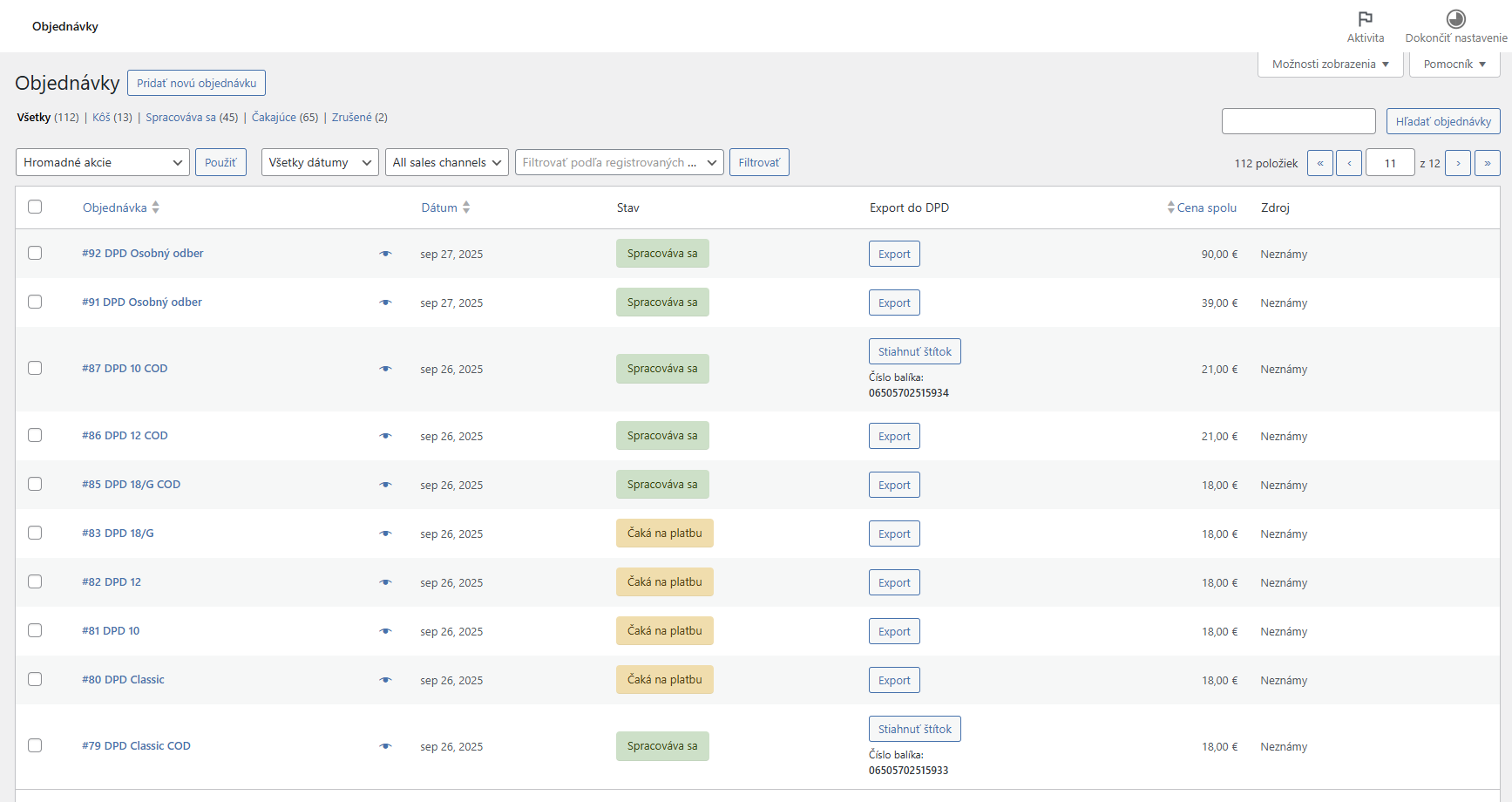Viewport: 1512px width, 802px height.
Task: Open All sales channels dropdown
Action: point(446,162)
